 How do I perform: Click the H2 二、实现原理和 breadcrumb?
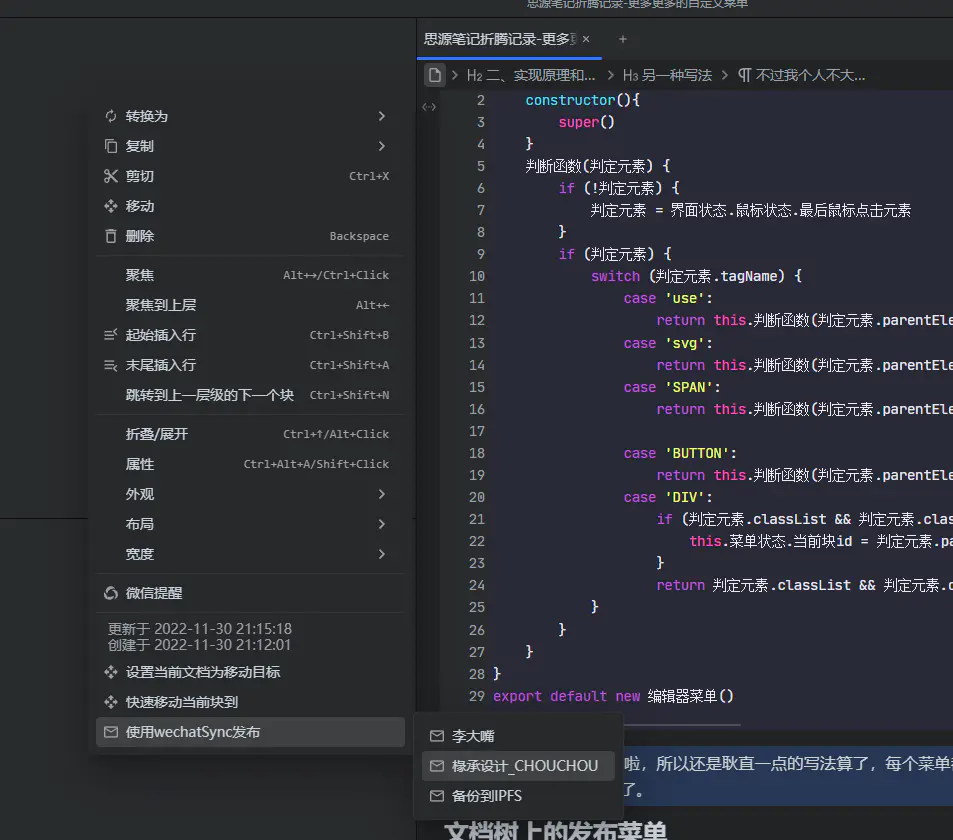click(531, 75)
